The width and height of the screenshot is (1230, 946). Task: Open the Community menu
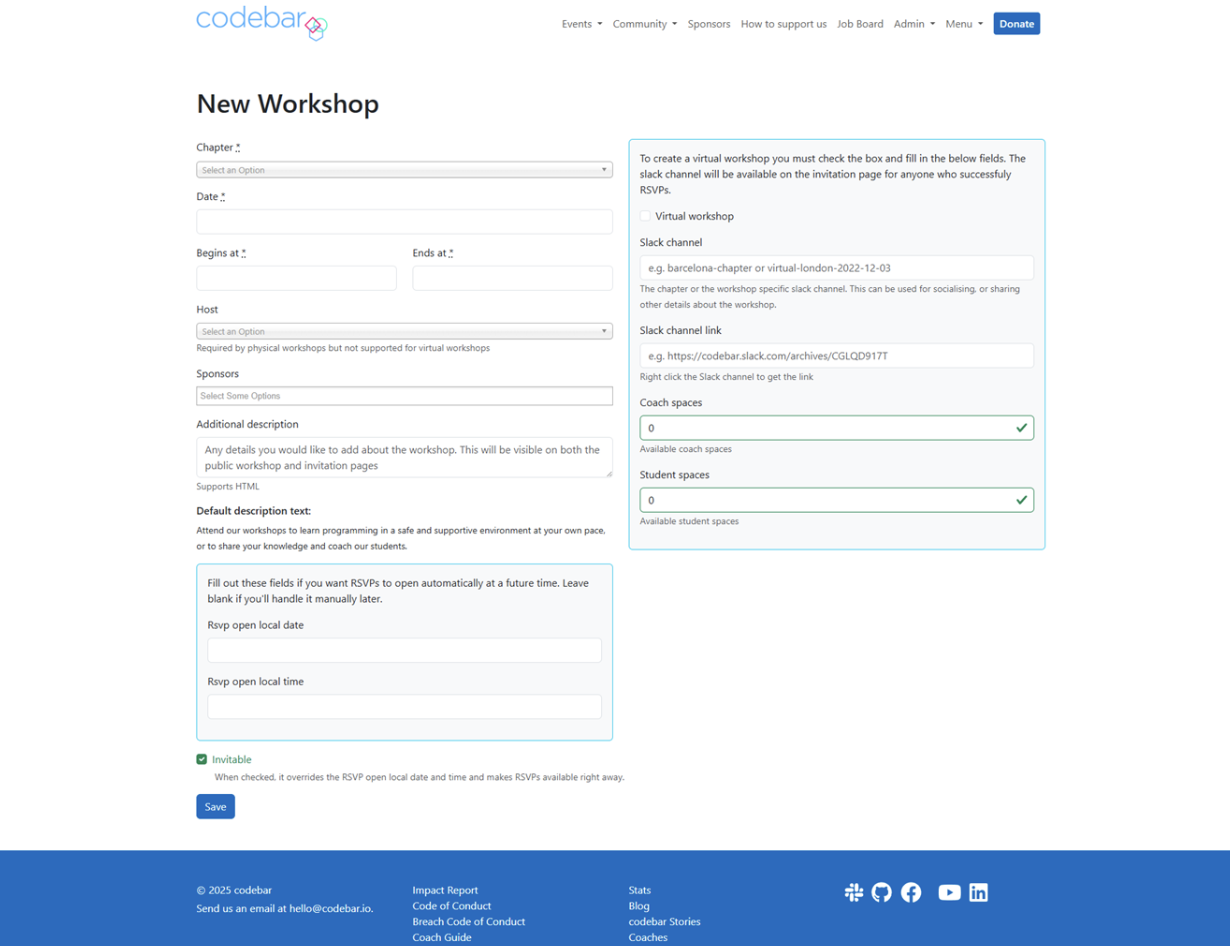[644, 23]
